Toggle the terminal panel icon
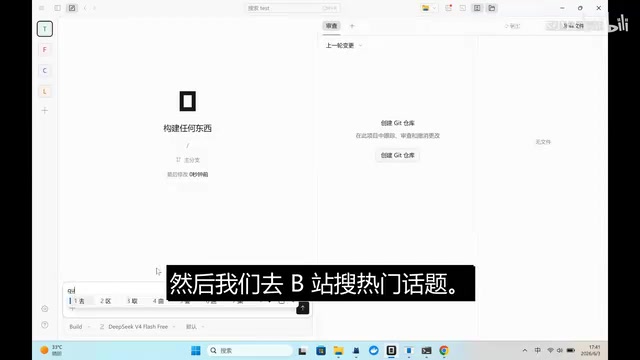Image resolution: width=640 pixels, height=360 pixels. [462, 8]
